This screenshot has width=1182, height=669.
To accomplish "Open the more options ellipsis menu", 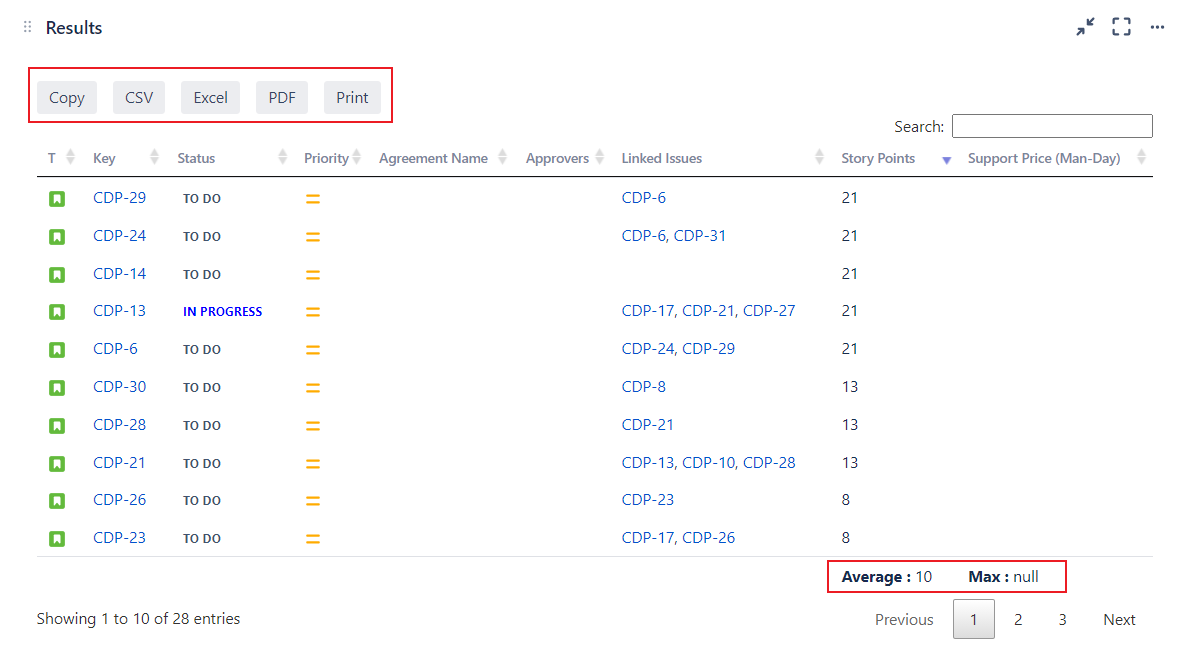I will click(x=1157, y=27).
